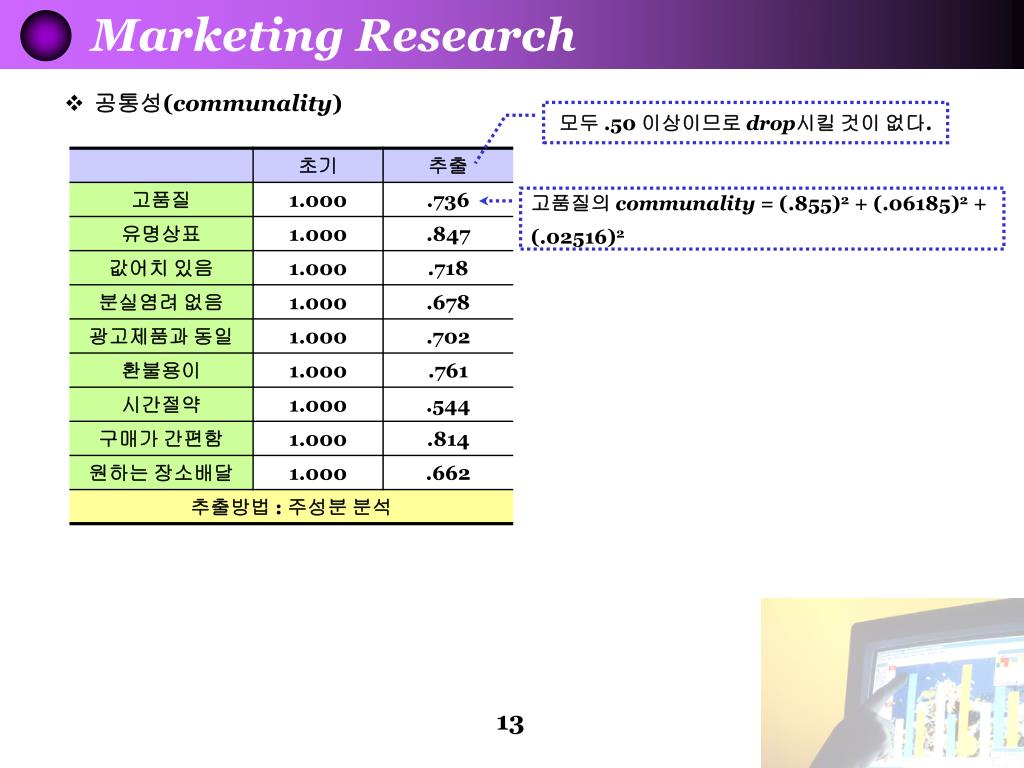Select the row label '원하는 장소배달'
This screenshot has width=1024, height=768.
(x=161, y=472)
